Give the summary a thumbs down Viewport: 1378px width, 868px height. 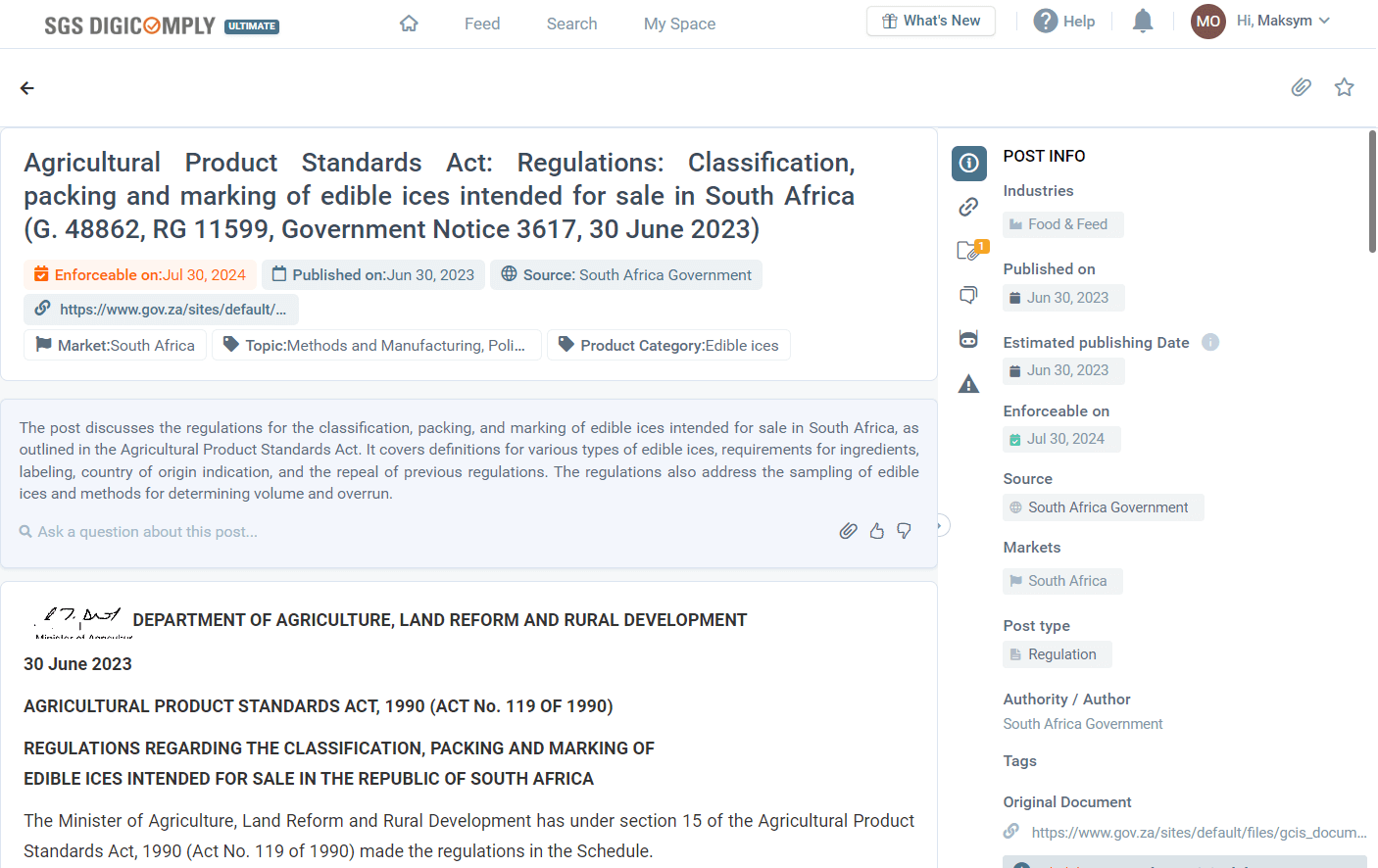click(x=904, y=531)
